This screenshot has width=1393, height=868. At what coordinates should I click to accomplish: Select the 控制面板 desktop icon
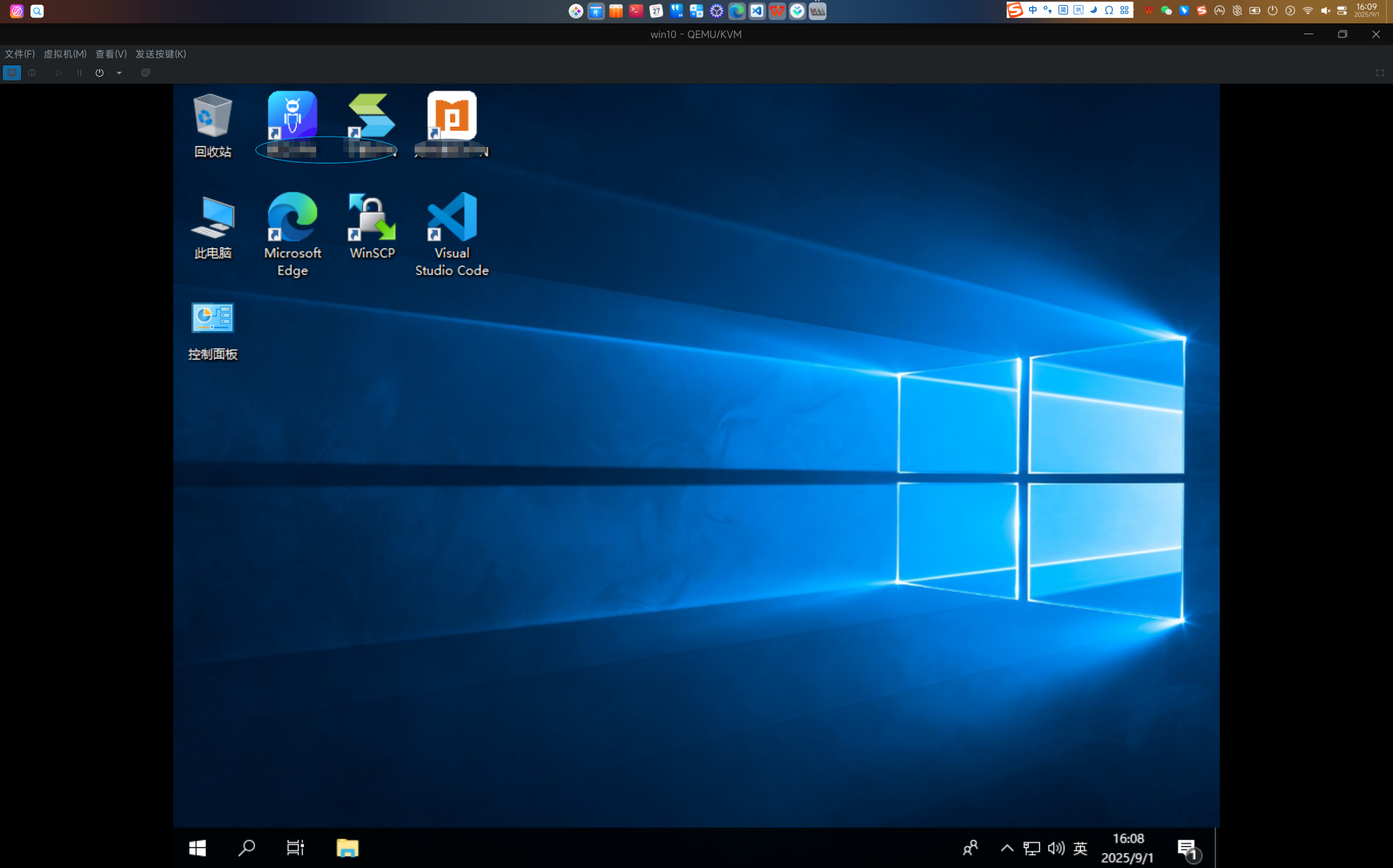212,331
